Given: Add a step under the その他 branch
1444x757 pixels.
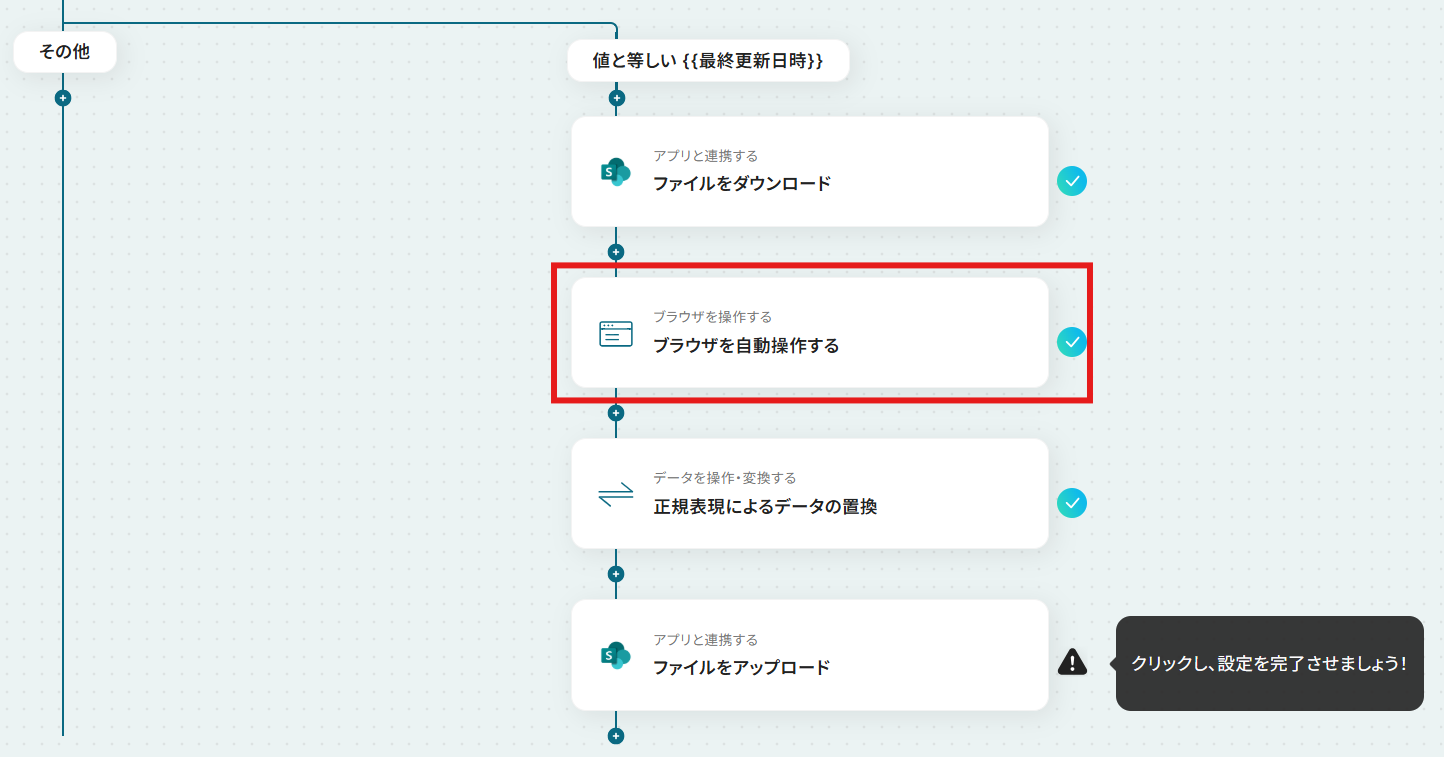Looking at the screenshot, I should pos(63,98).
